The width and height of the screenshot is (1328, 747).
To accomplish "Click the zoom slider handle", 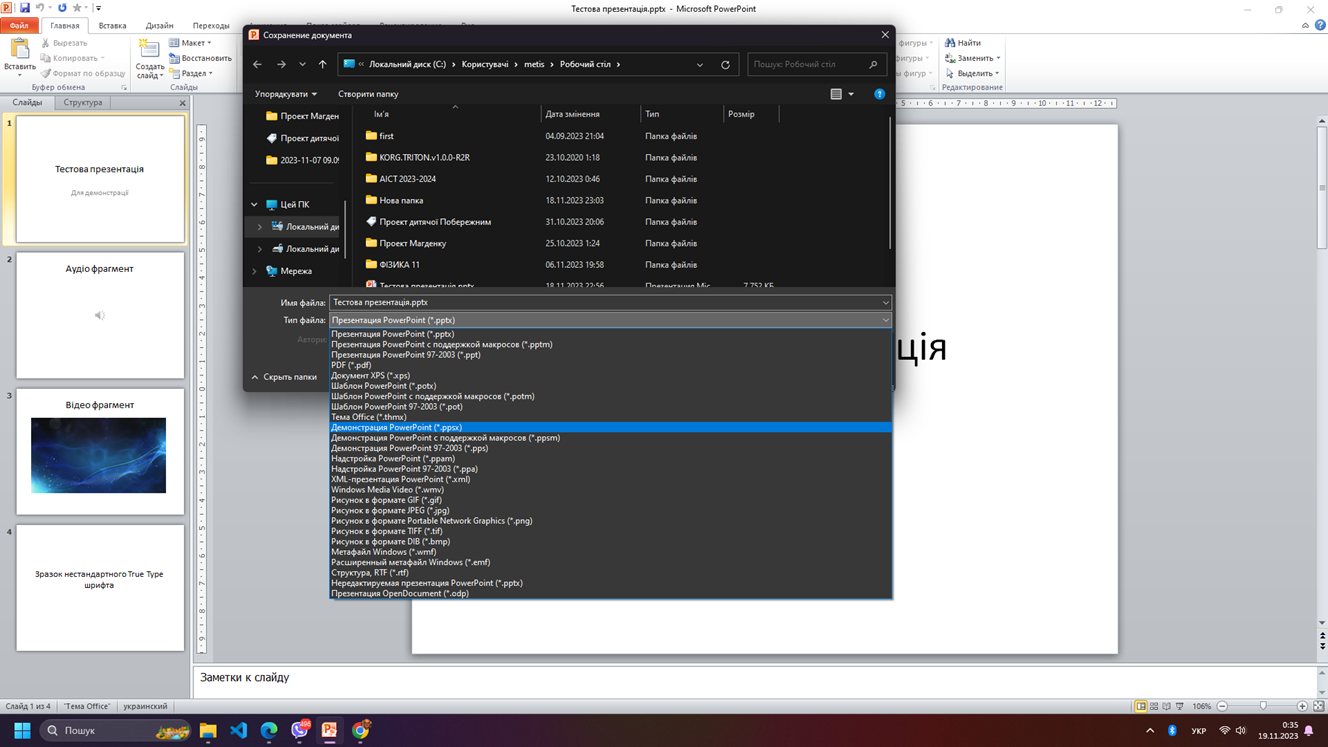I will (1263, 706).
